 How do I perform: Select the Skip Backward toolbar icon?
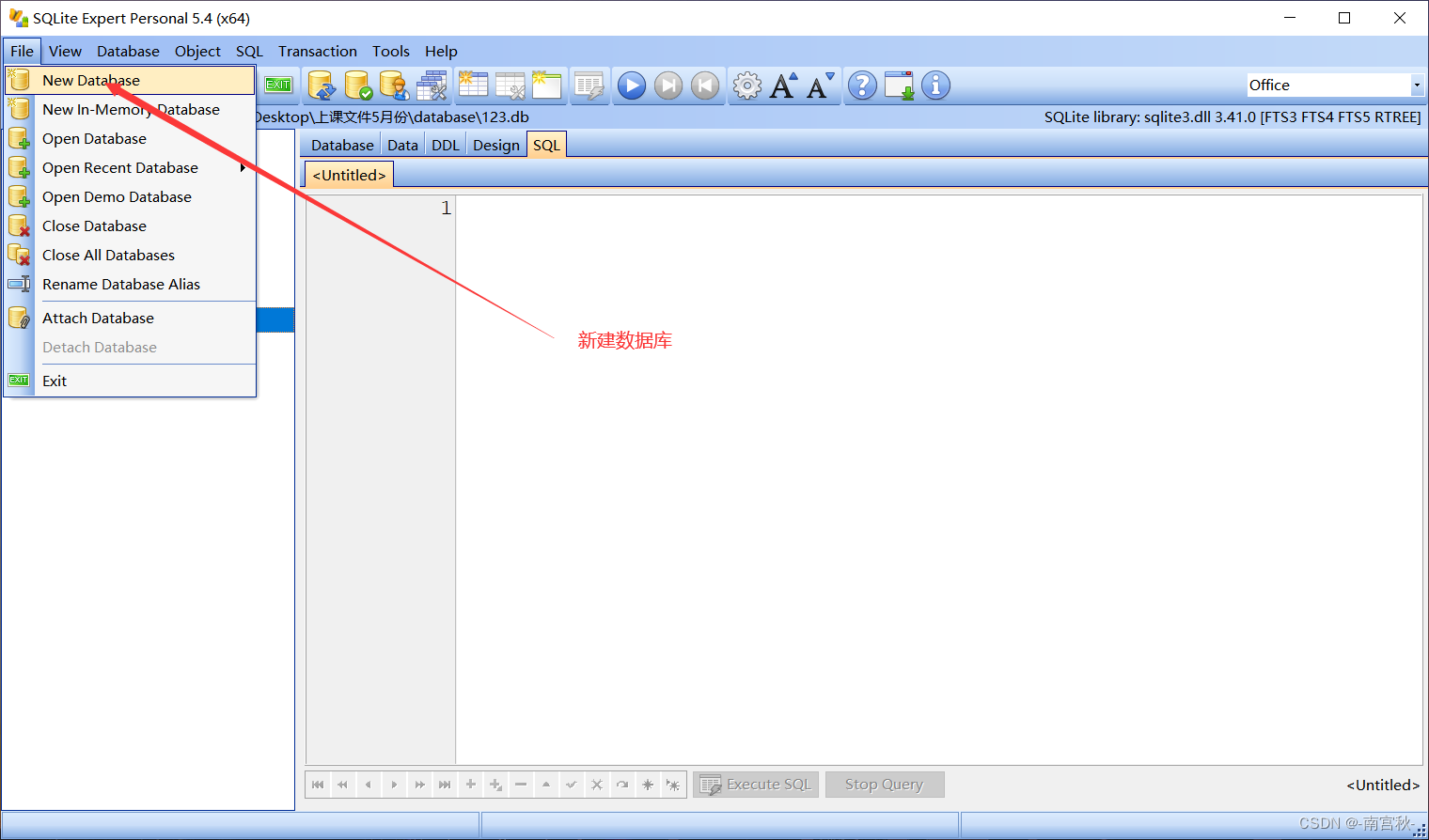tap(705, 86)
